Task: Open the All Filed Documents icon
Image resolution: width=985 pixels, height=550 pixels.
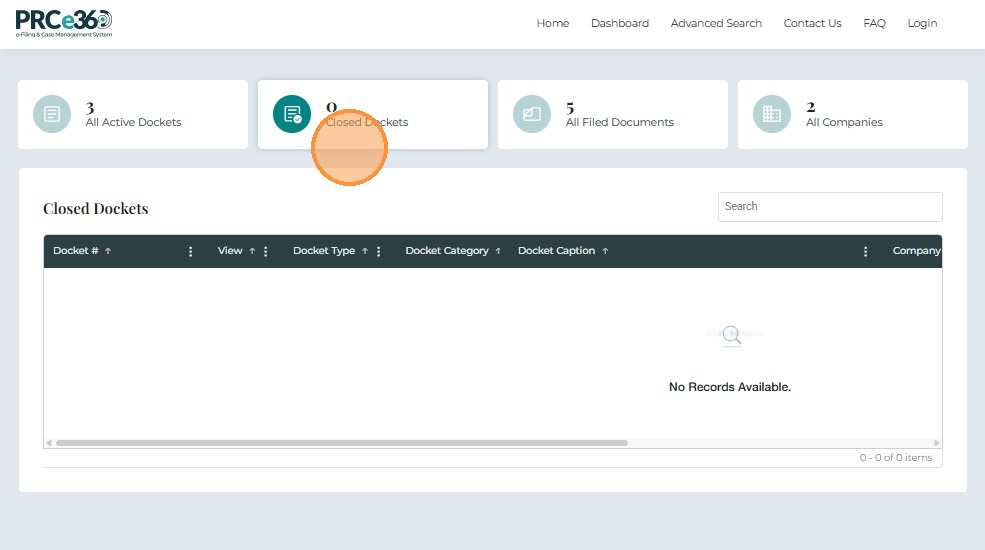Action: pos(532,114)
